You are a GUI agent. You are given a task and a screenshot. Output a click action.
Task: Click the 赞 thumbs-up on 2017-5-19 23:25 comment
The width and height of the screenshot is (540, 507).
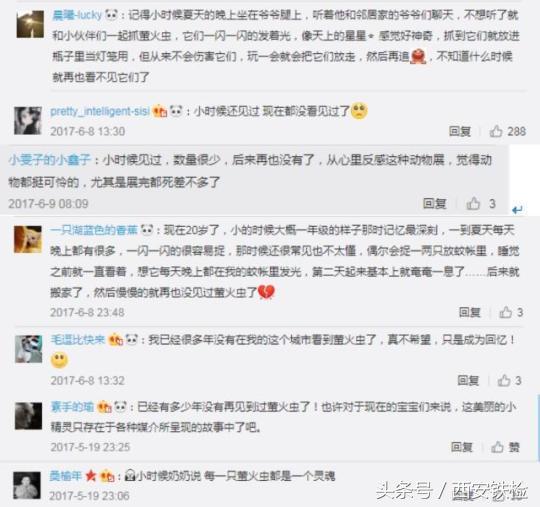click(497, 447)
